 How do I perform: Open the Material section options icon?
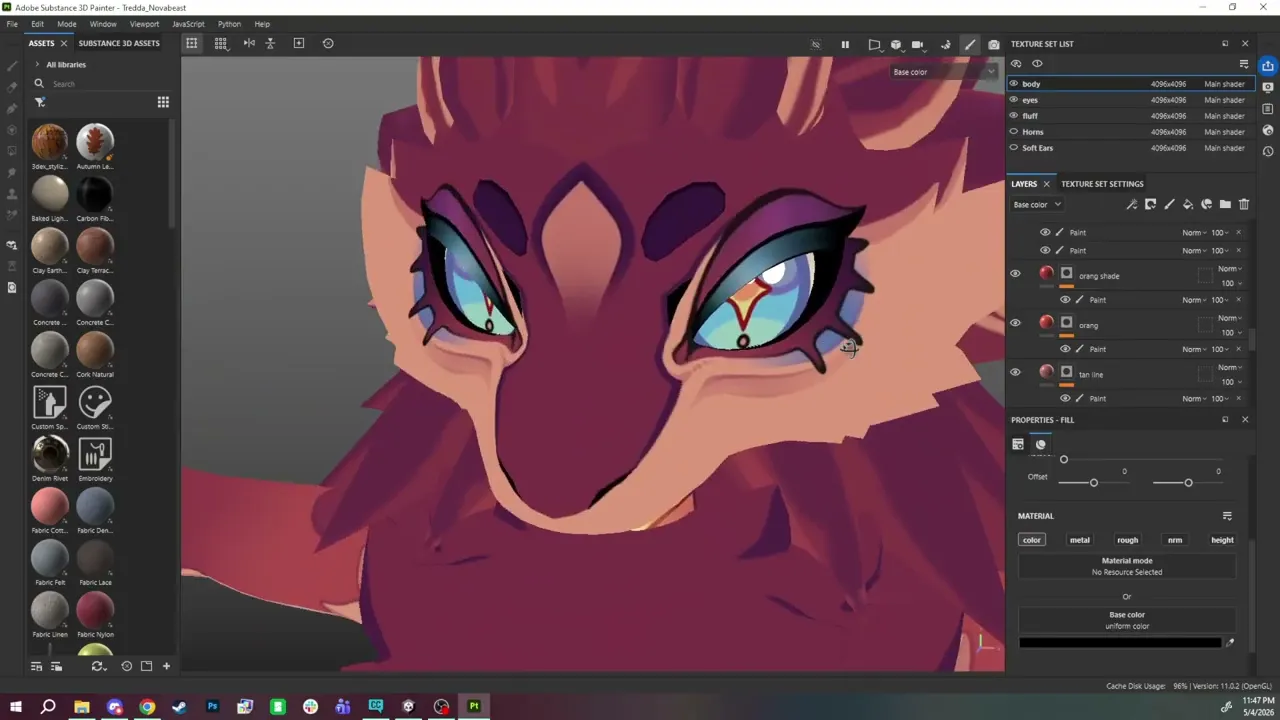1227,516
